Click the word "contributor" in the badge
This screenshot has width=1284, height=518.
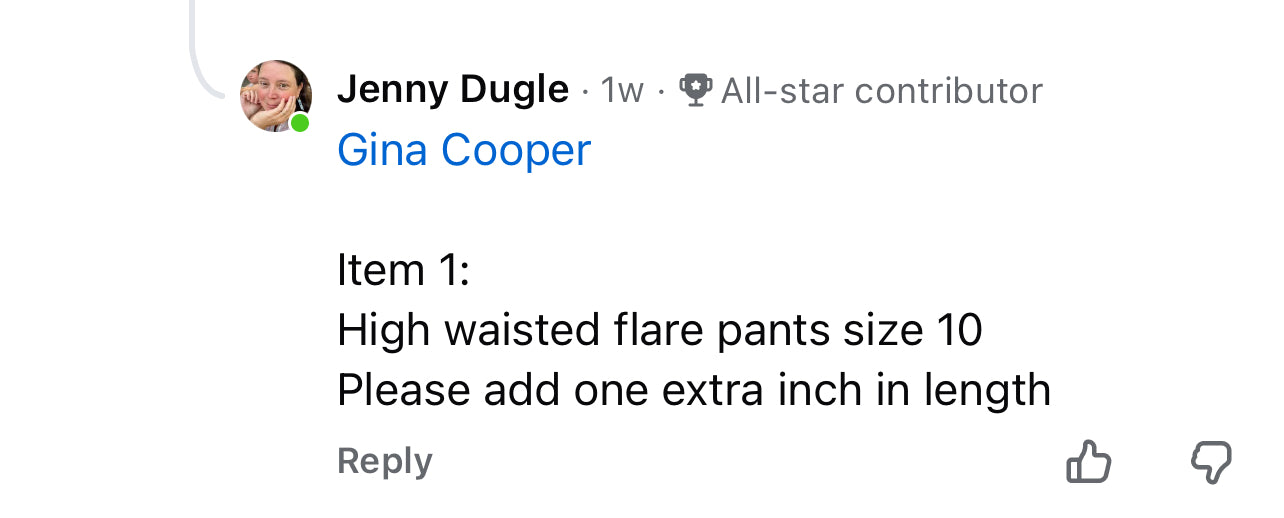950,91
